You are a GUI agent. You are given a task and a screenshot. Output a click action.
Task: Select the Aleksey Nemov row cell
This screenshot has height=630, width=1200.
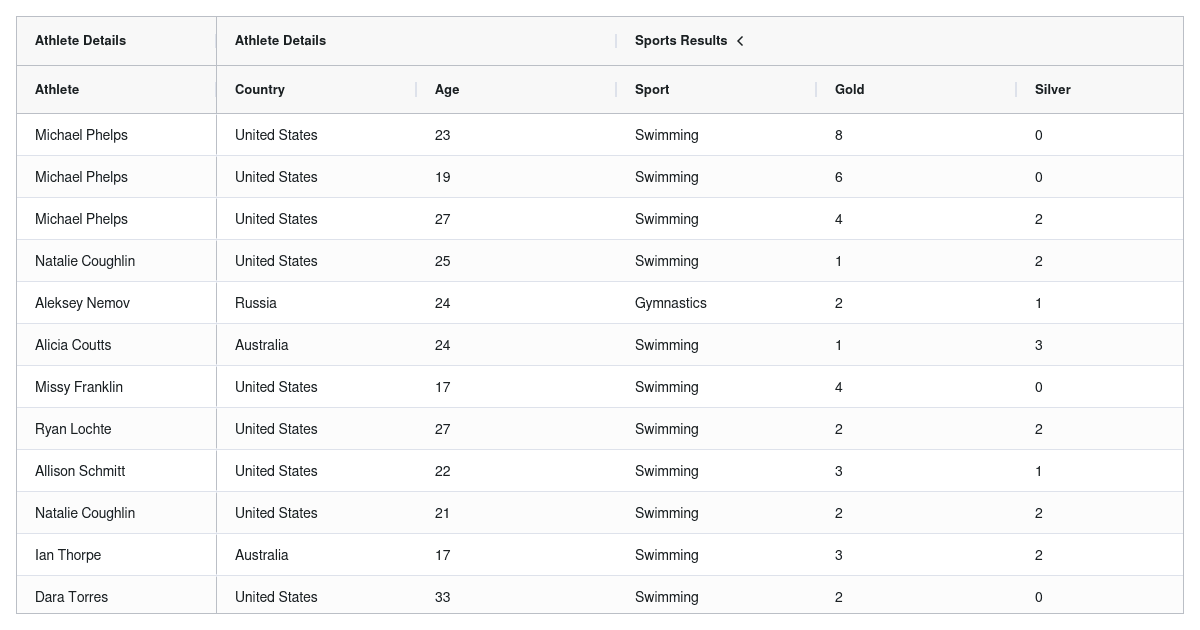[x=117, y=303]
